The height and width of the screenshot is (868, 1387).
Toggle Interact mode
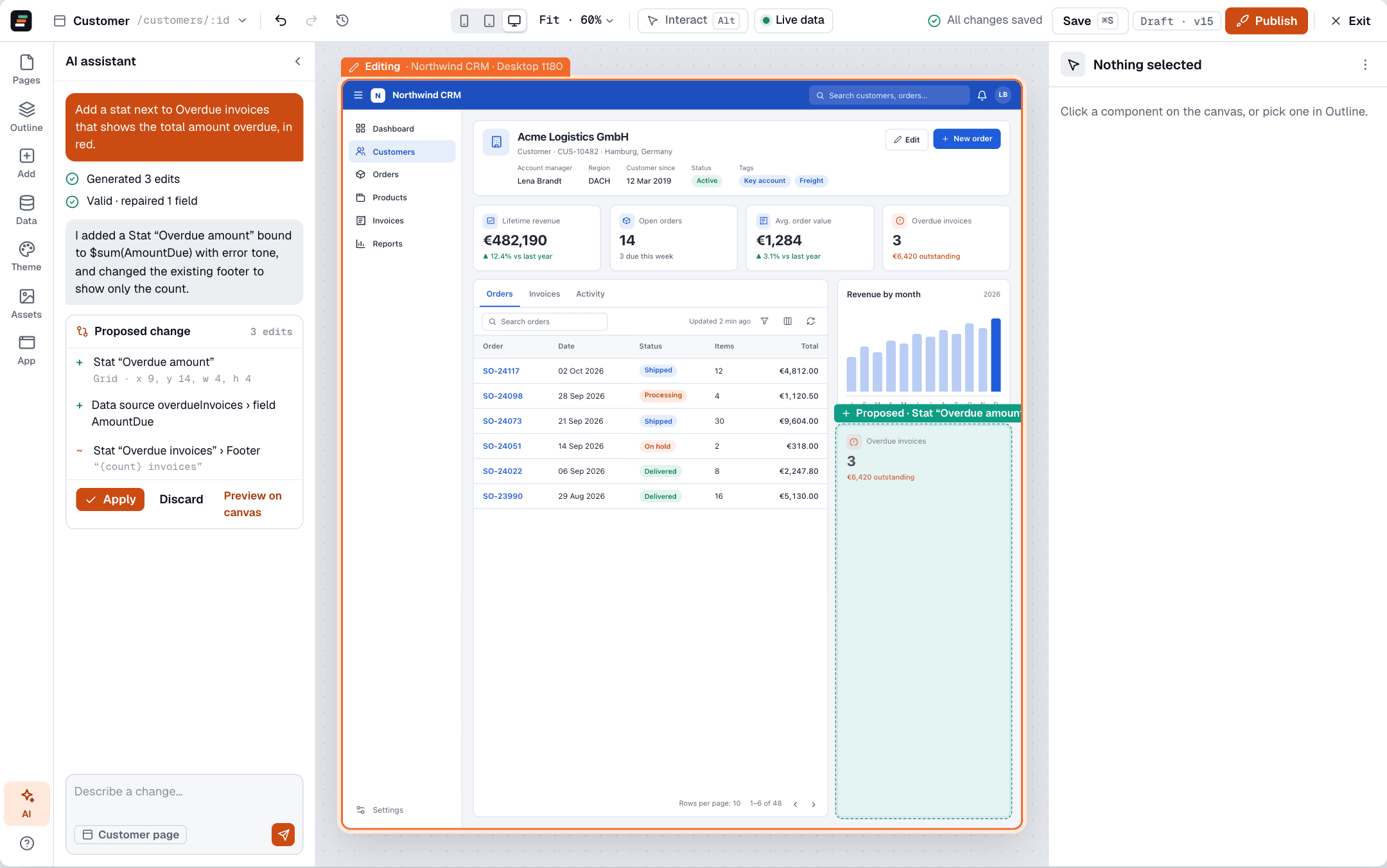(x=692, y=21)
